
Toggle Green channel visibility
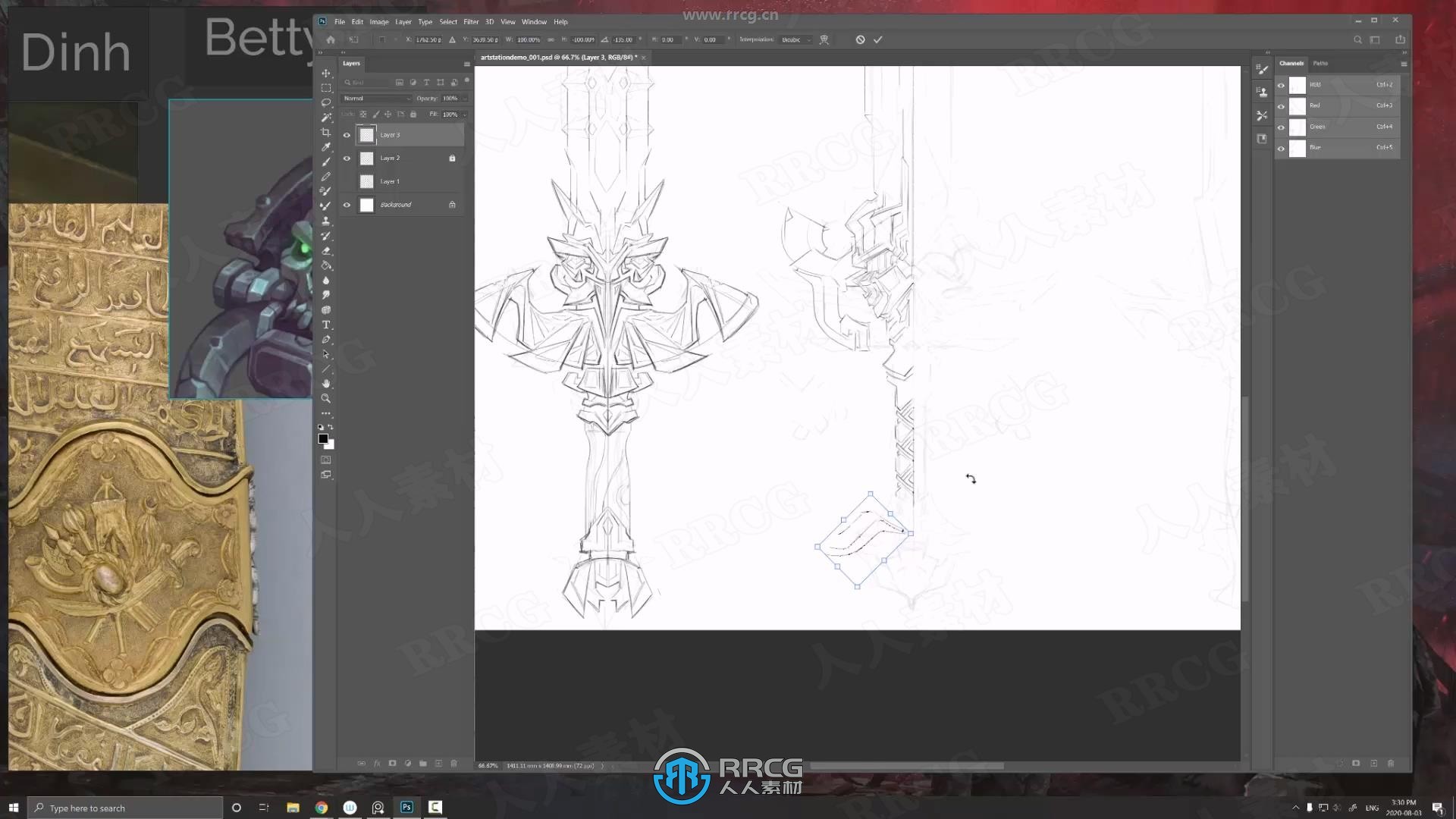click(1282, 127)
